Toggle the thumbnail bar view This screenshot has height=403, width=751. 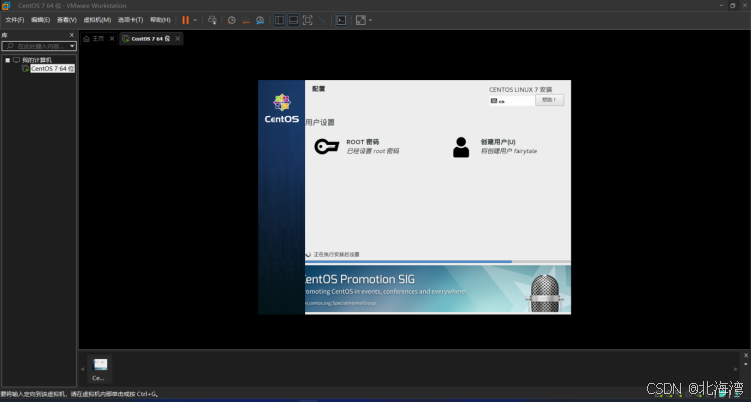click(x=294, y=20)
